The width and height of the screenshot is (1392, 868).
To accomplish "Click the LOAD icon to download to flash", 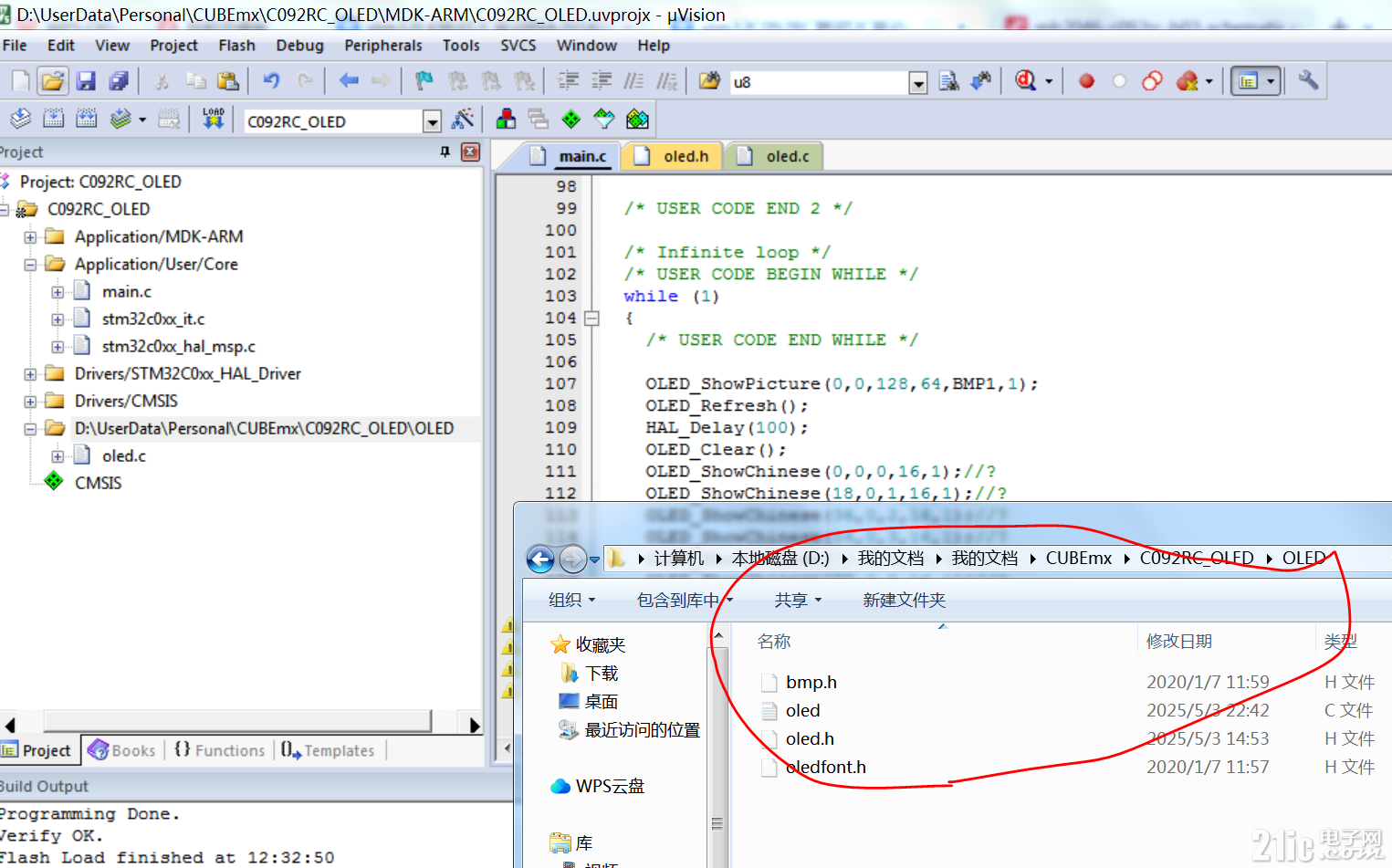I will pyautogui.click(x=213, y=119).
